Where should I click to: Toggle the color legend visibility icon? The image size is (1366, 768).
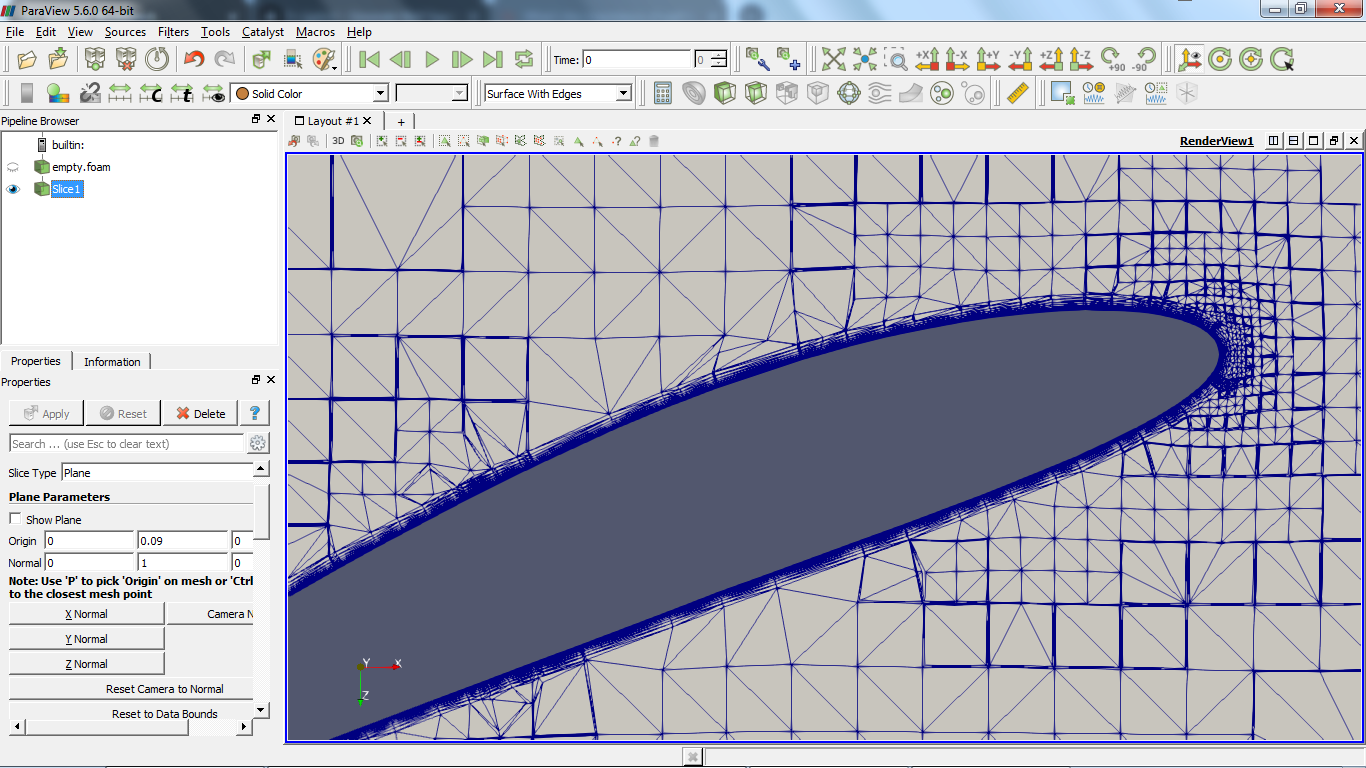click(27, 93)
